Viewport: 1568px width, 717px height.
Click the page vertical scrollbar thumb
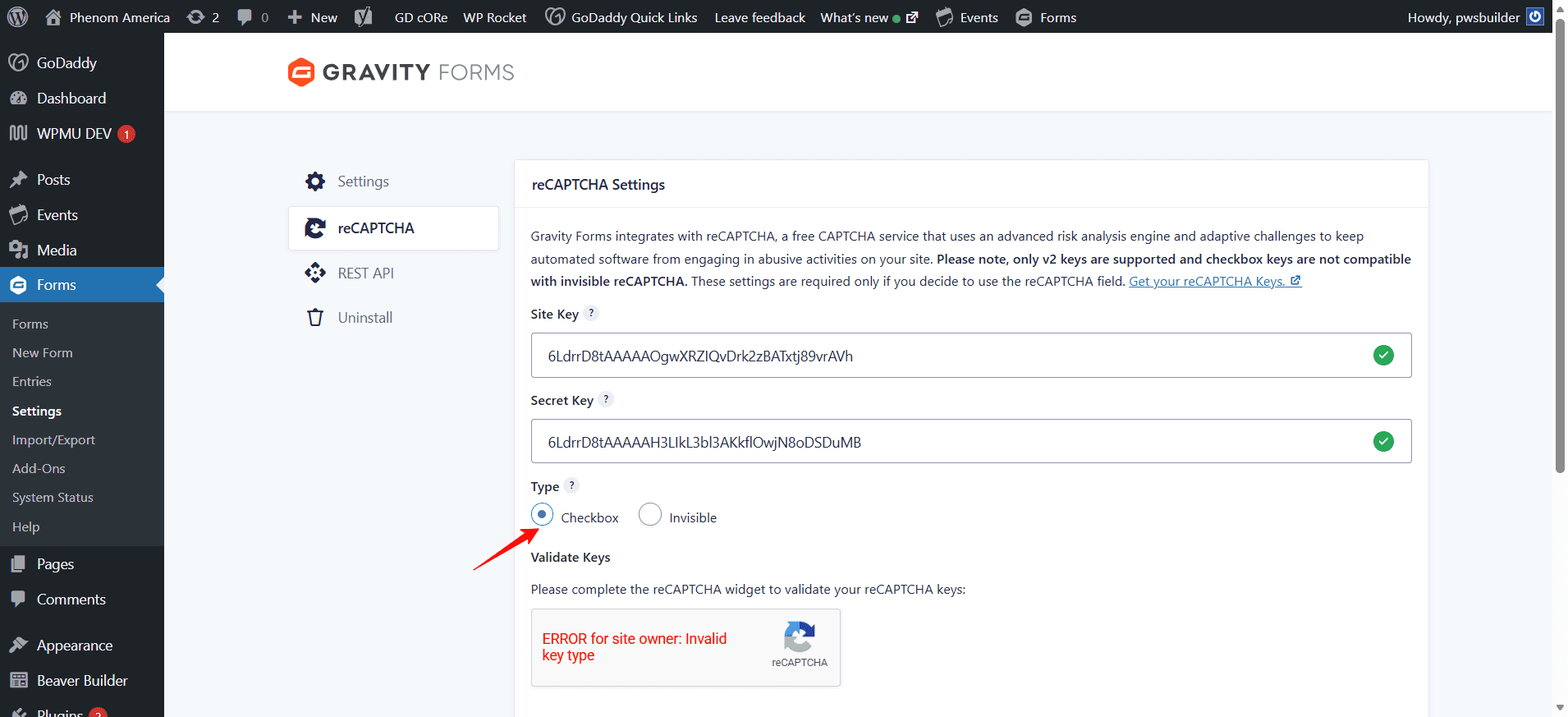pyautogui.click(x=1560, y=246)
